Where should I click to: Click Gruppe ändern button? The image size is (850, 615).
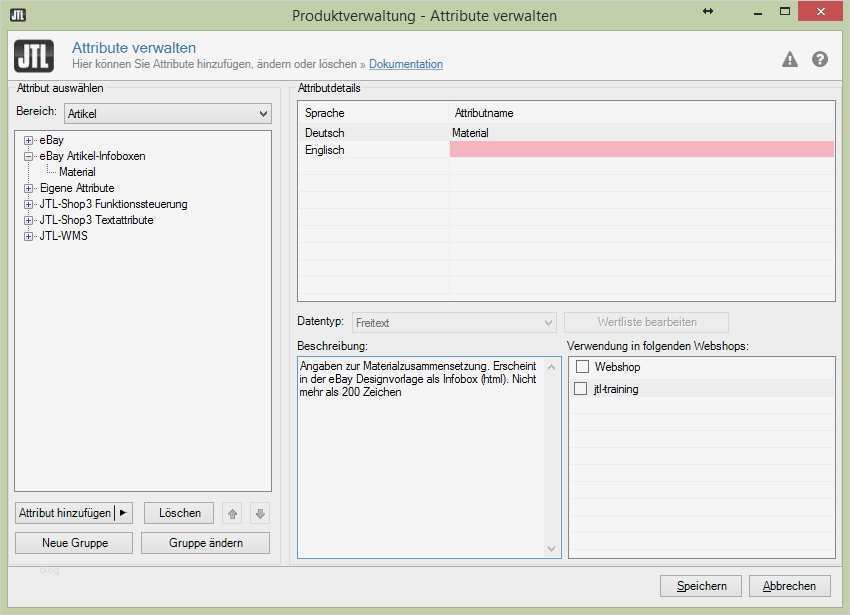point(205,542)
